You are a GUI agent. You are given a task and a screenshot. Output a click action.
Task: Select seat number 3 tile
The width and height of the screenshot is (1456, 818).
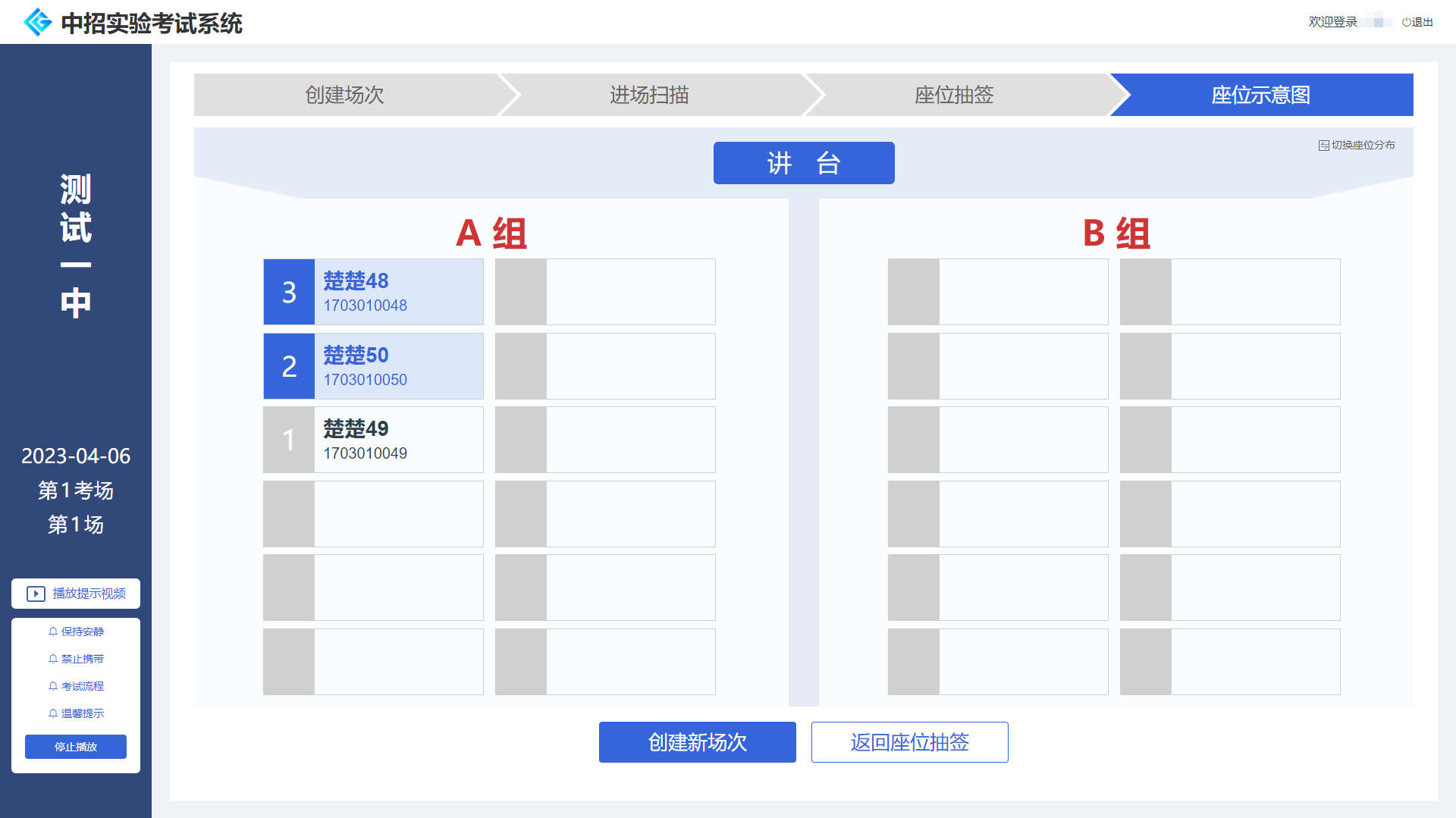(289, 292)
